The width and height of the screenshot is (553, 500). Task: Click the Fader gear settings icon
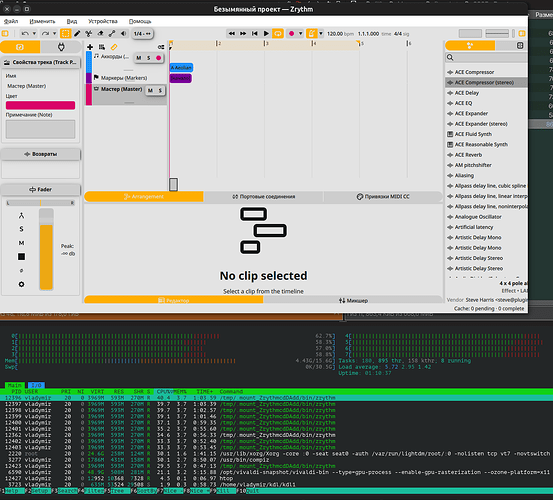(22, 284)
